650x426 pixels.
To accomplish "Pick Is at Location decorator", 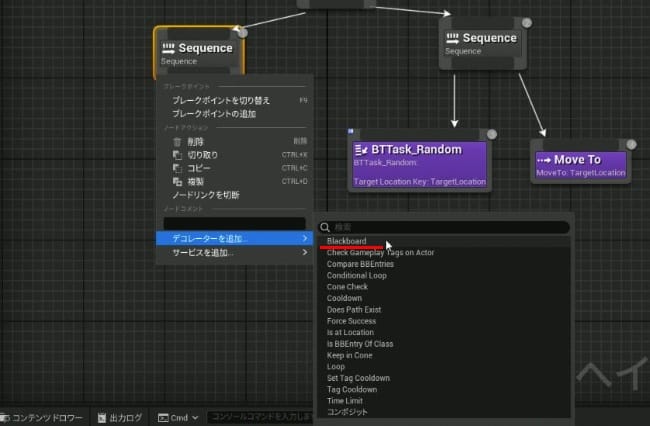I will pos(350,332).
